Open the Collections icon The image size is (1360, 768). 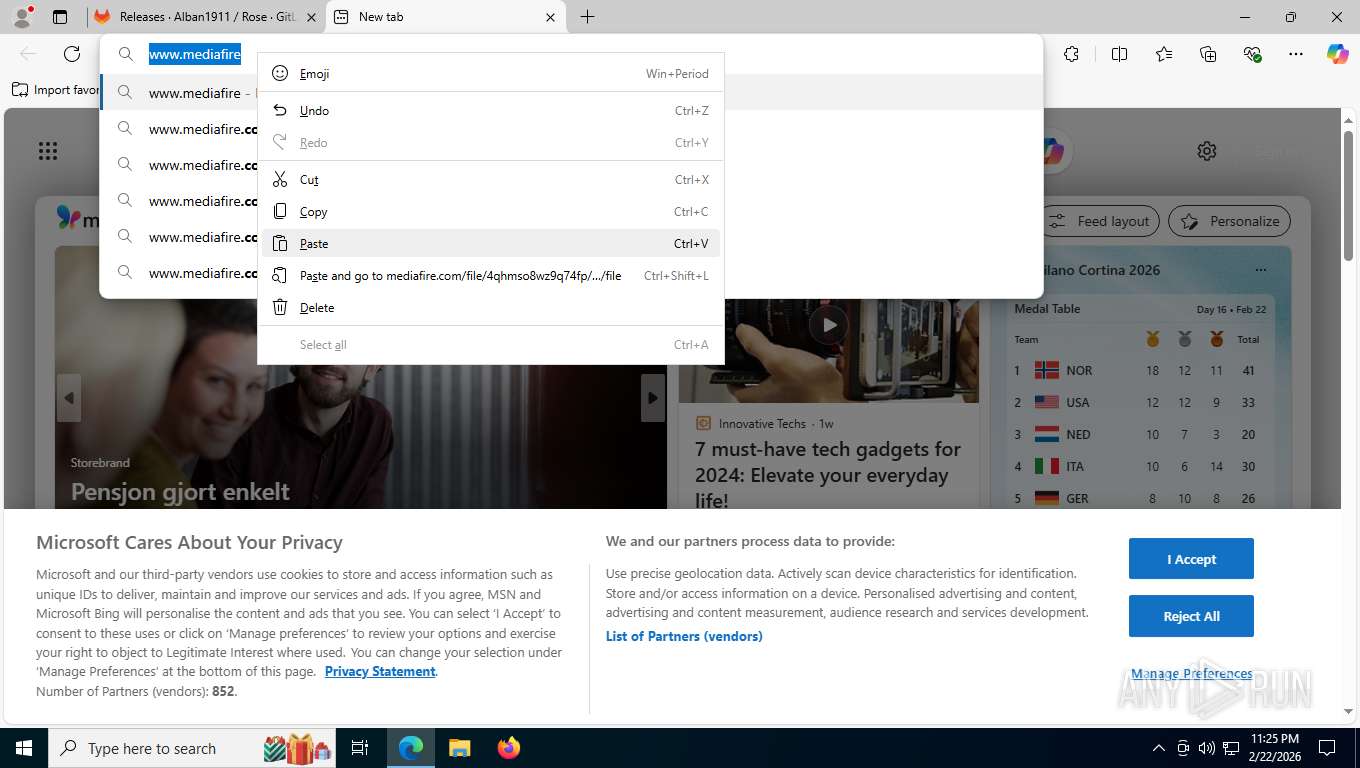1208,54
